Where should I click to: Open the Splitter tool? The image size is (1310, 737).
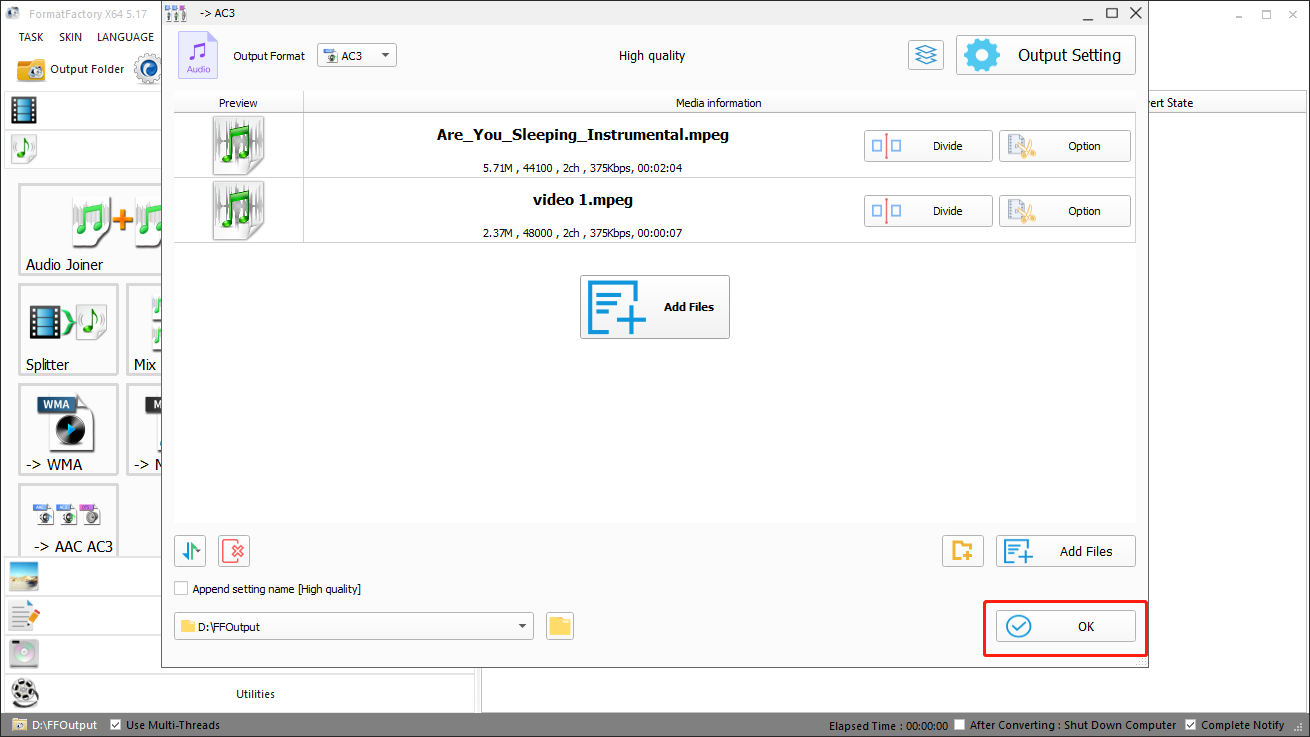68,329
